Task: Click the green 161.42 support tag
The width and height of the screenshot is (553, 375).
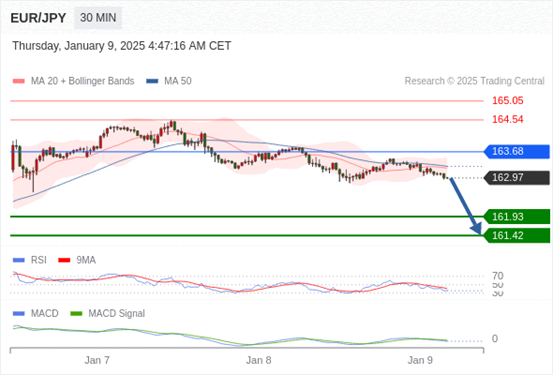Action: pos(516,235)
